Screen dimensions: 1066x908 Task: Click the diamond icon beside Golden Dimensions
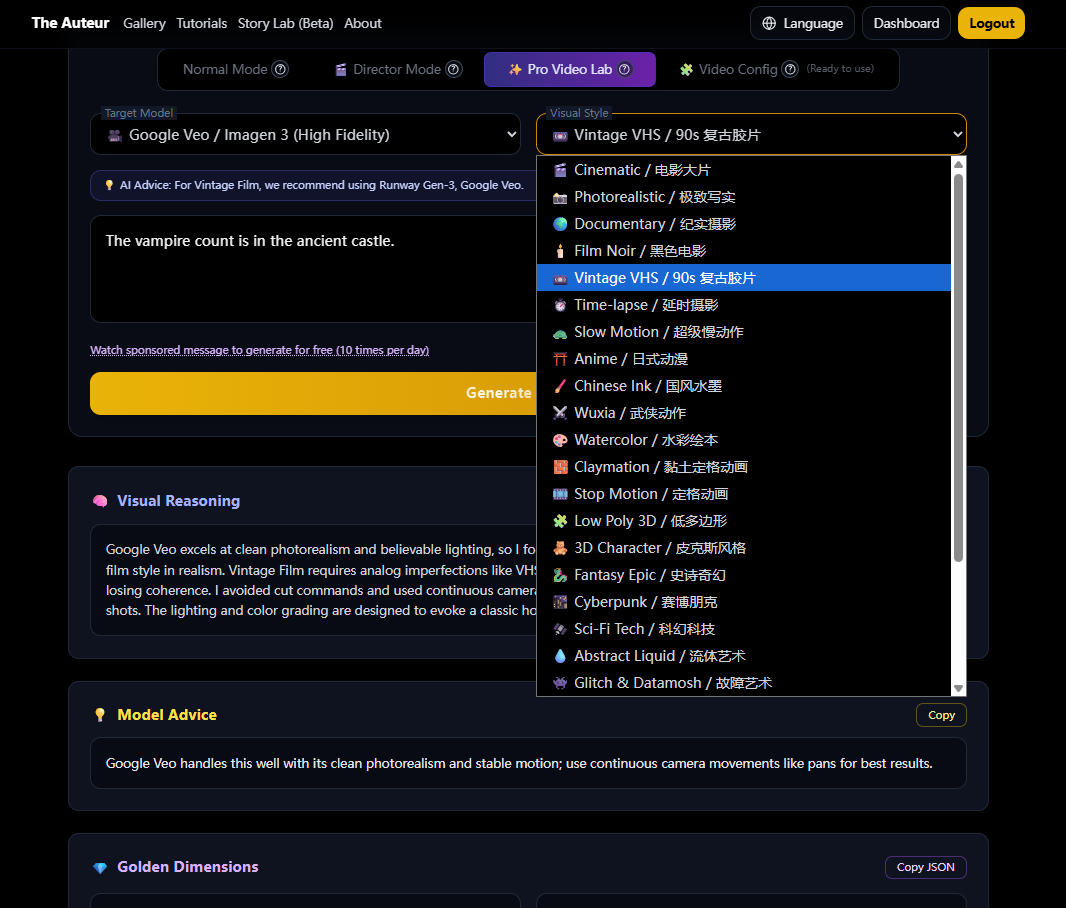pyautogui.click(x=99, y=867)
